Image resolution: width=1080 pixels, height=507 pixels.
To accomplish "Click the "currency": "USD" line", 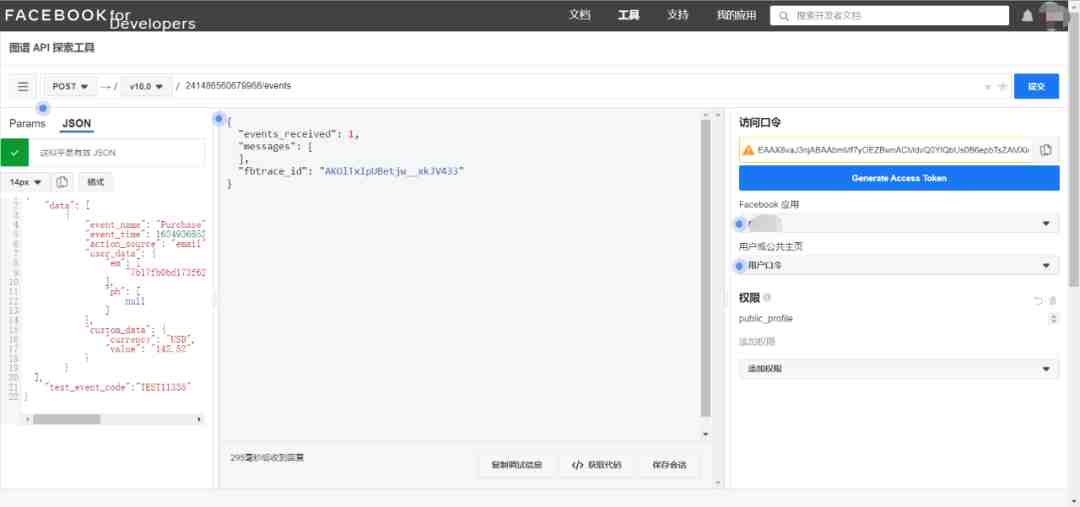I will [152, 340].
